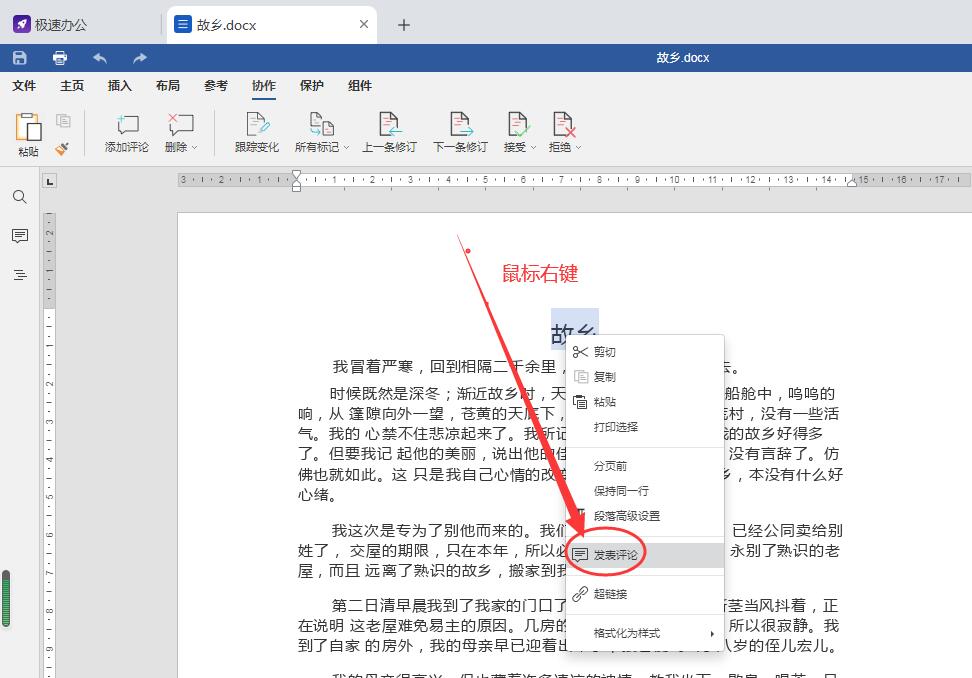Click the 接受 accept change icon
The width and height of the screenshot is (972, 678).
click(x=517, y=125)
